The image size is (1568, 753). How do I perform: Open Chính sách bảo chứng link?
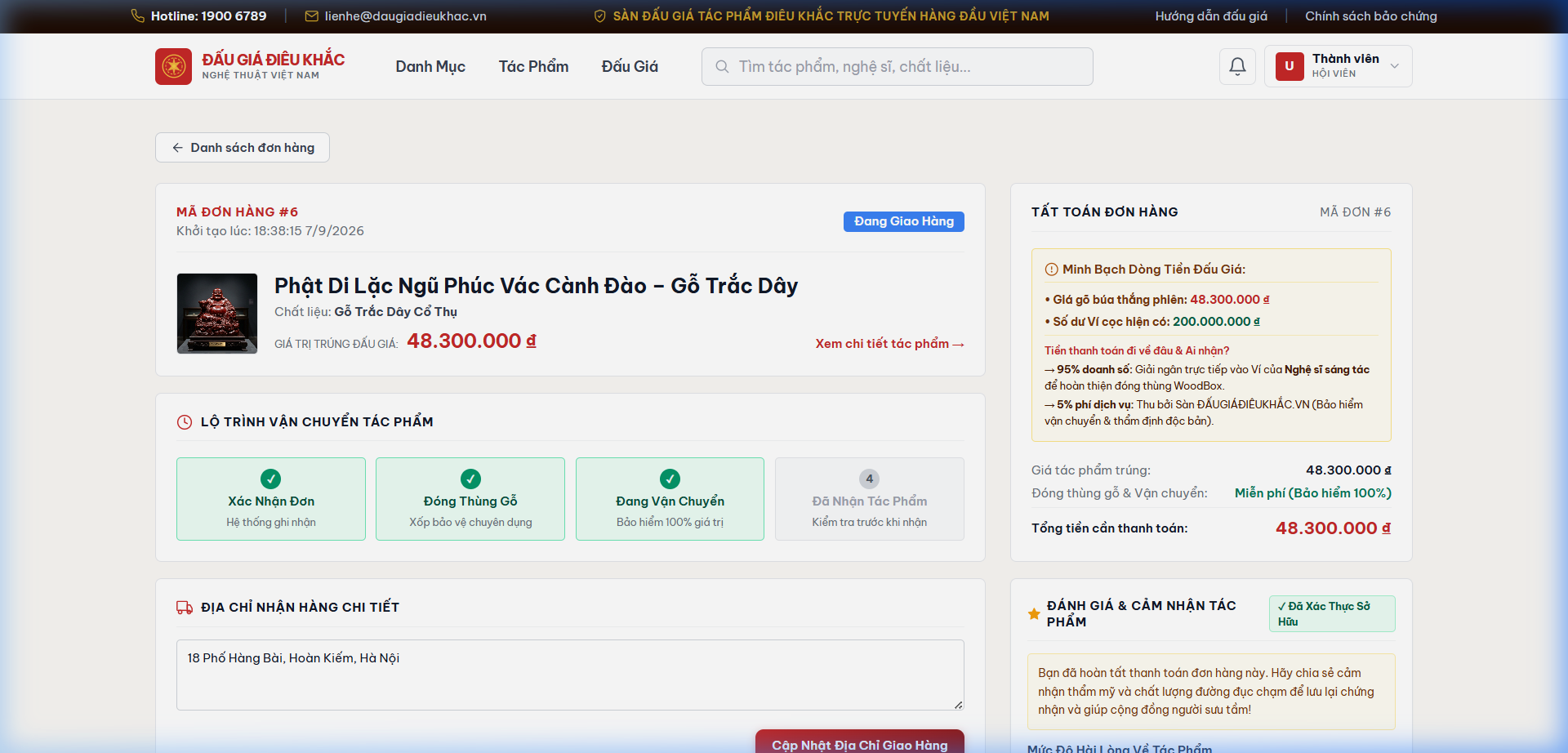point(1370,16)
